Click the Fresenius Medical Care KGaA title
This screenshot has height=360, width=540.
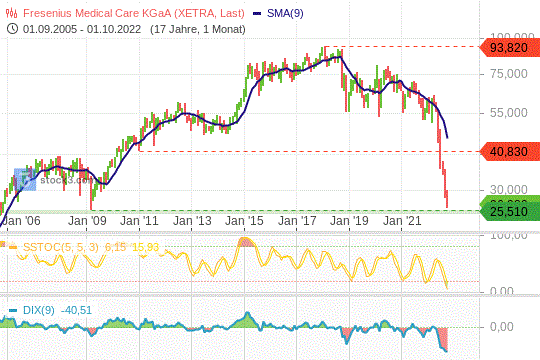(134, 13)
